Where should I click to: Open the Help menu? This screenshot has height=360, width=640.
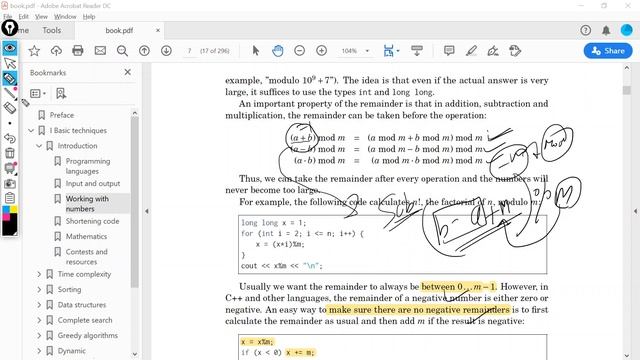89,17
